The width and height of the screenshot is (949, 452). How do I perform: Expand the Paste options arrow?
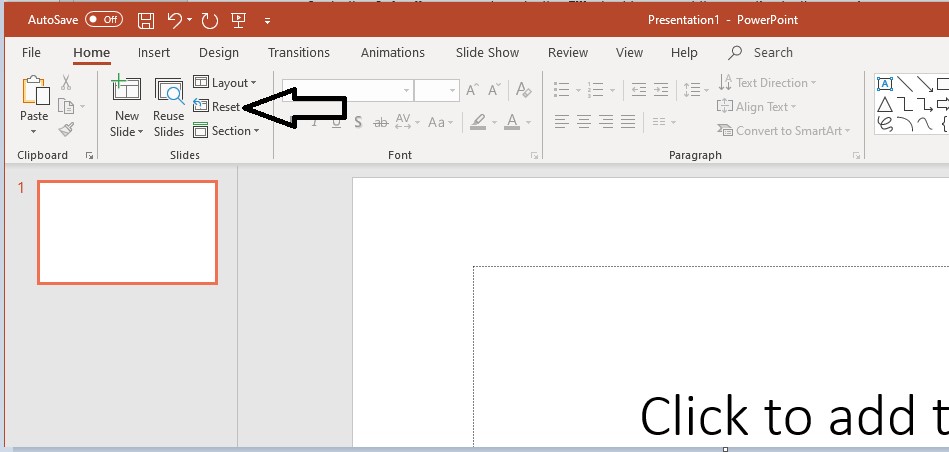point(34,131)
